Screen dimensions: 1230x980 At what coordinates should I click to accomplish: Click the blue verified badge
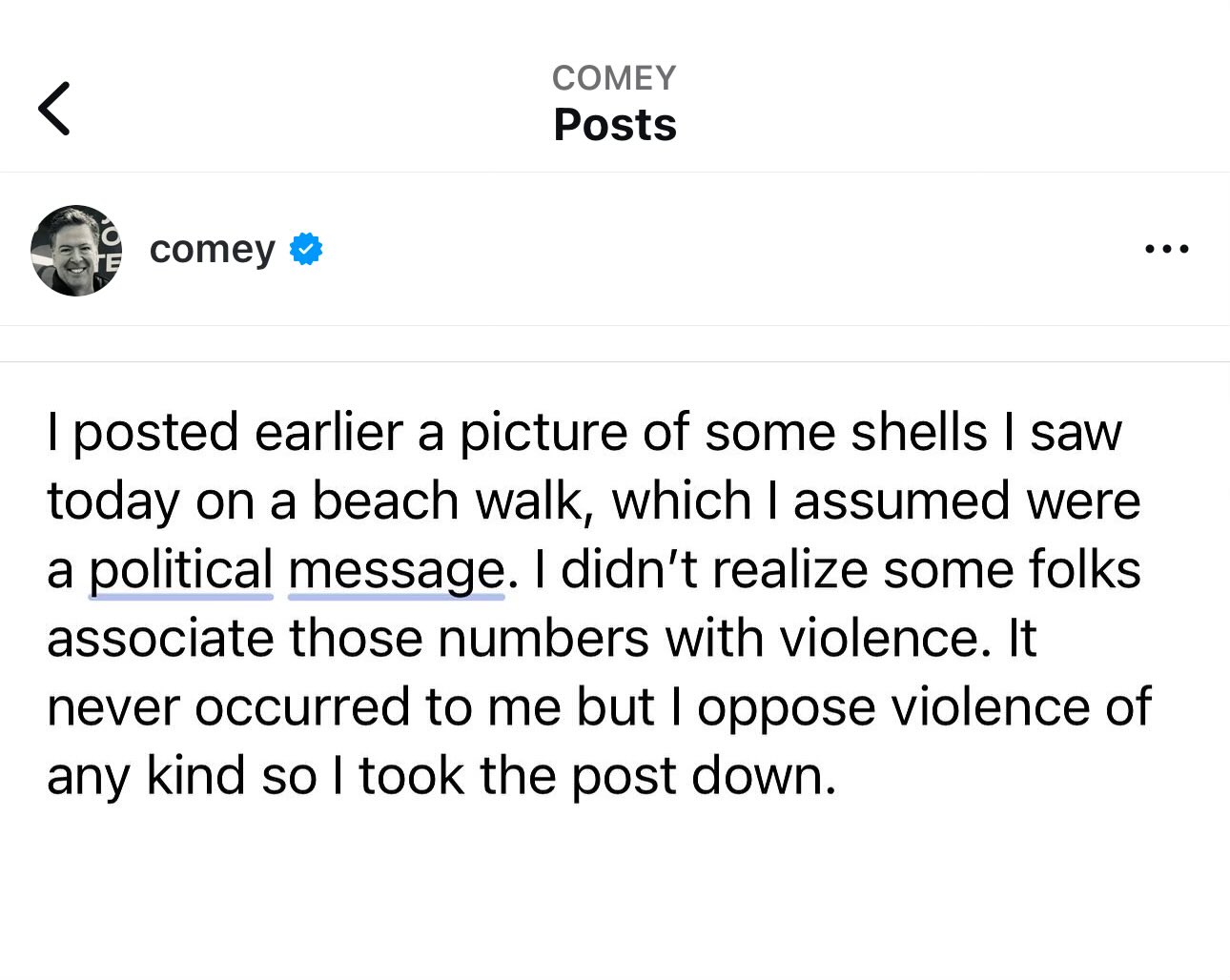(306, 250)
